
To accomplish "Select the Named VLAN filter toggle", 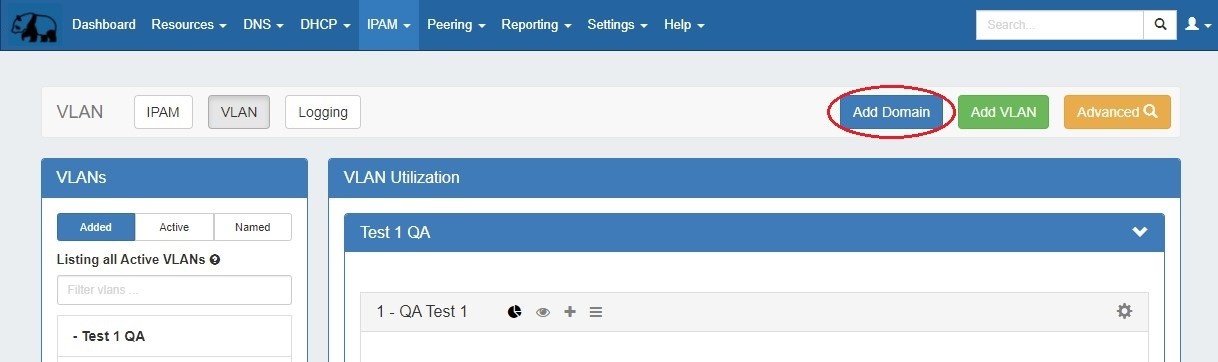I will click(x=252, y=227).
